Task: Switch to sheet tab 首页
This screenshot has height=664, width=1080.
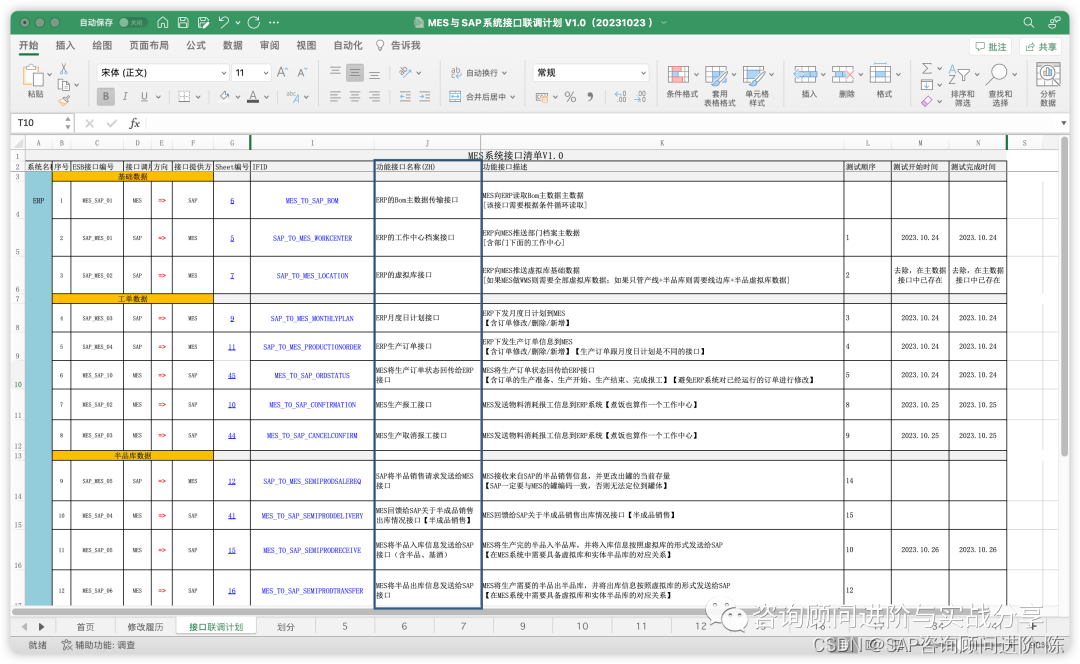Action: tap(85, 627)
